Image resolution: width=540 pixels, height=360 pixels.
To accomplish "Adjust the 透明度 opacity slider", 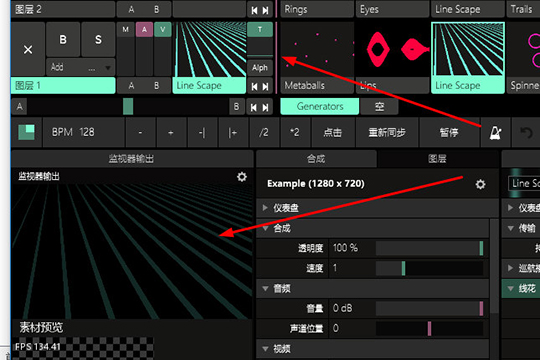I will coord(429,248).
